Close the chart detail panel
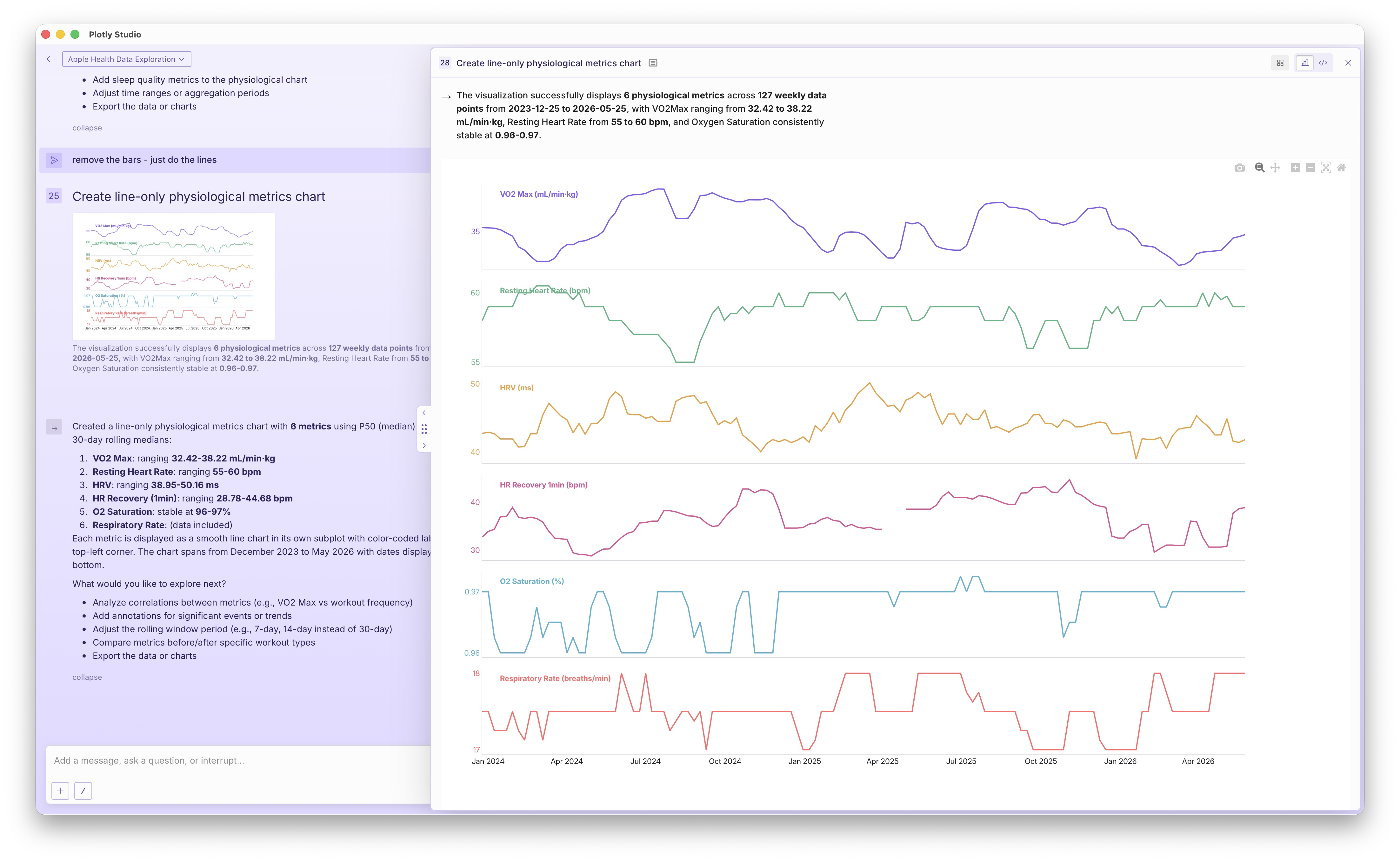The width and height of the screenshot is (1400, 862). pos(1348,63)
